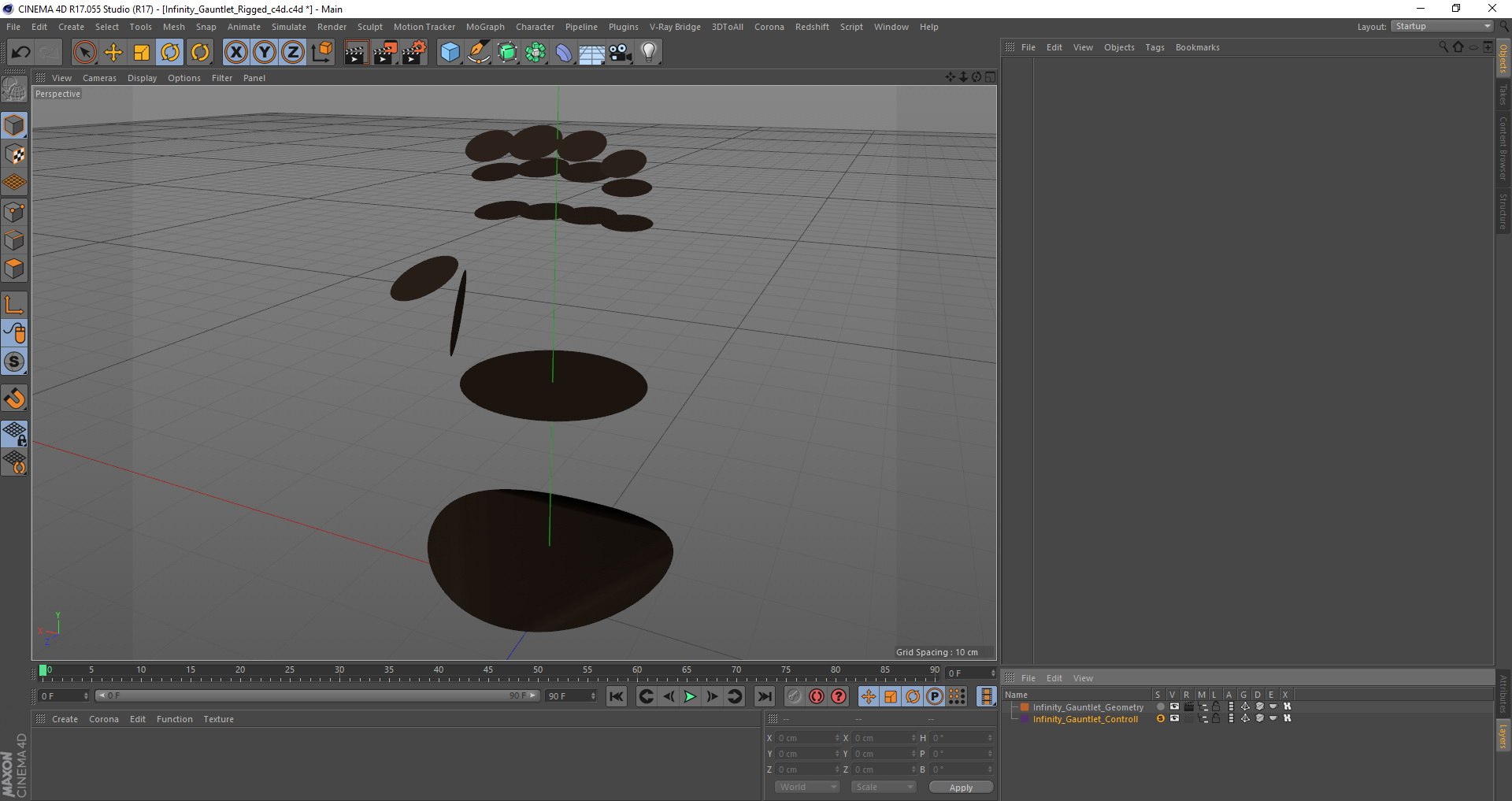Screen dimensions: 1512x801
Task: Open the Takes vertical tab
Action: 1503,95
